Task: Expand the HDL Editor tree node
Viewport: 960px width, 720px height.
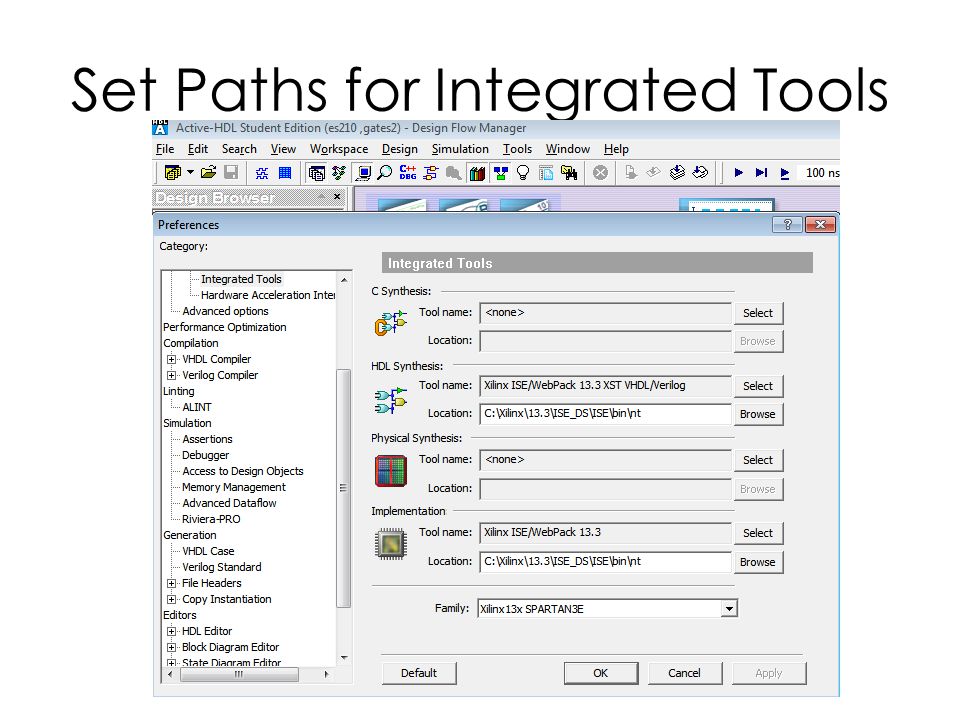Action: 171,631
